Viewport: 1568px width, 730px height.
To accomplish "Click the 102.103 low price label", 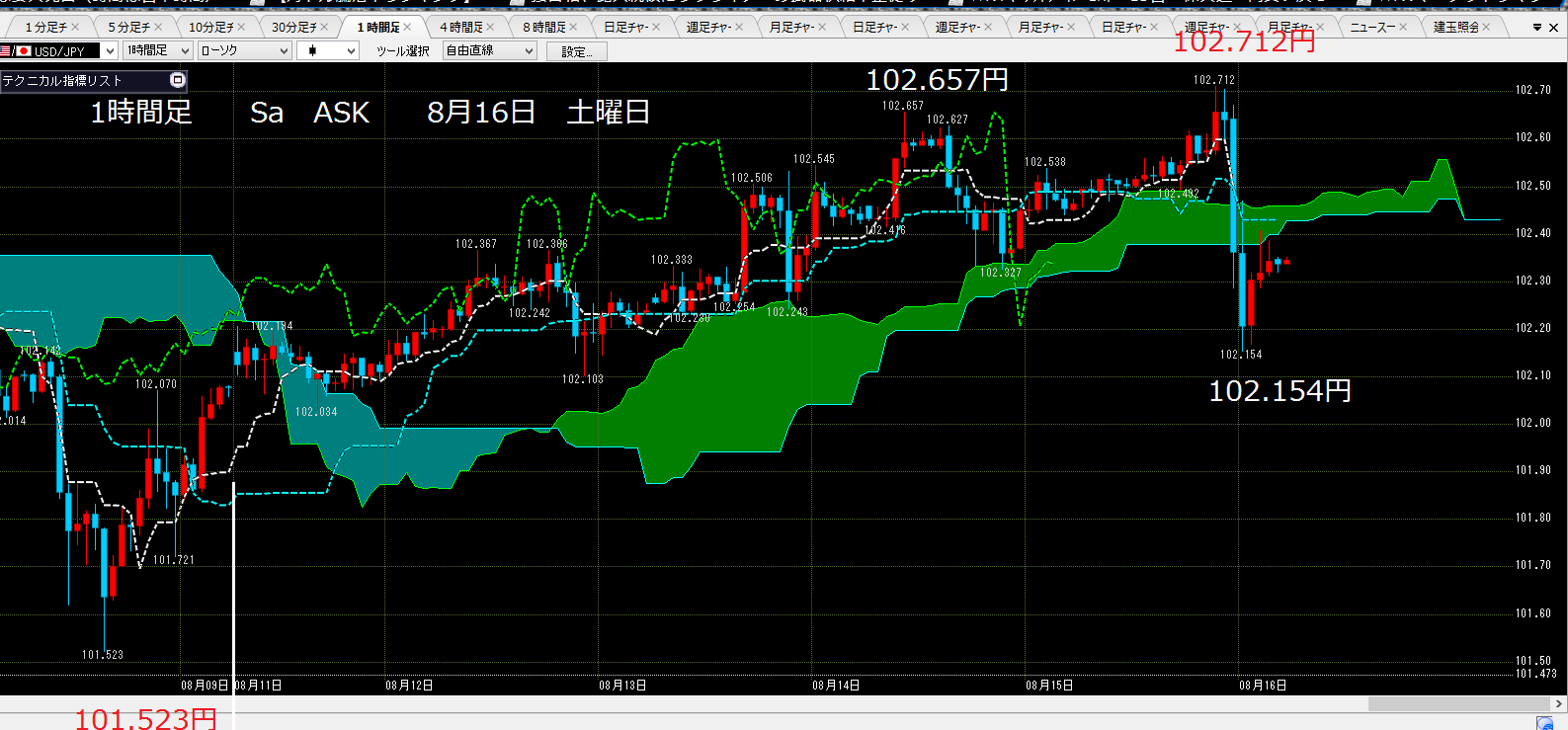I will click(583, 379).
